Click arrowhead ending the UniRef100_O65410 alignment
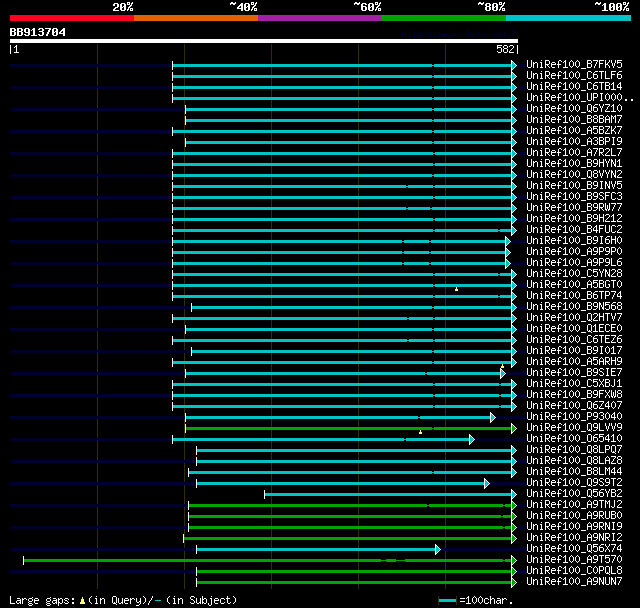The image size is (640, 608). click(x=472, y=439)
